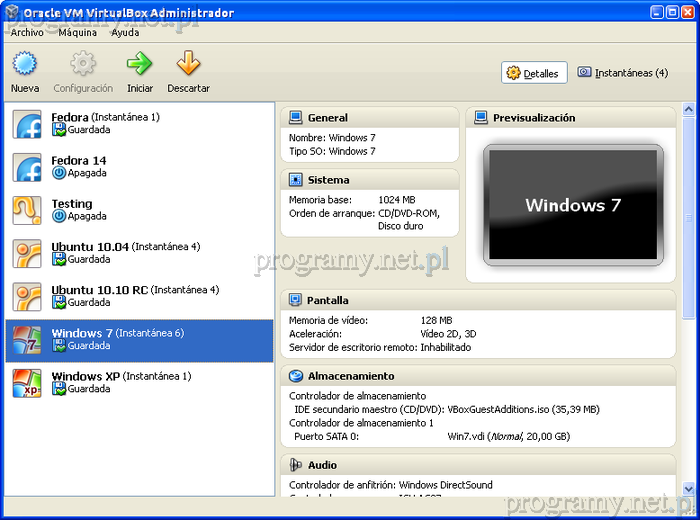Switch to Instantáneas (4) view

click(622, 73)
